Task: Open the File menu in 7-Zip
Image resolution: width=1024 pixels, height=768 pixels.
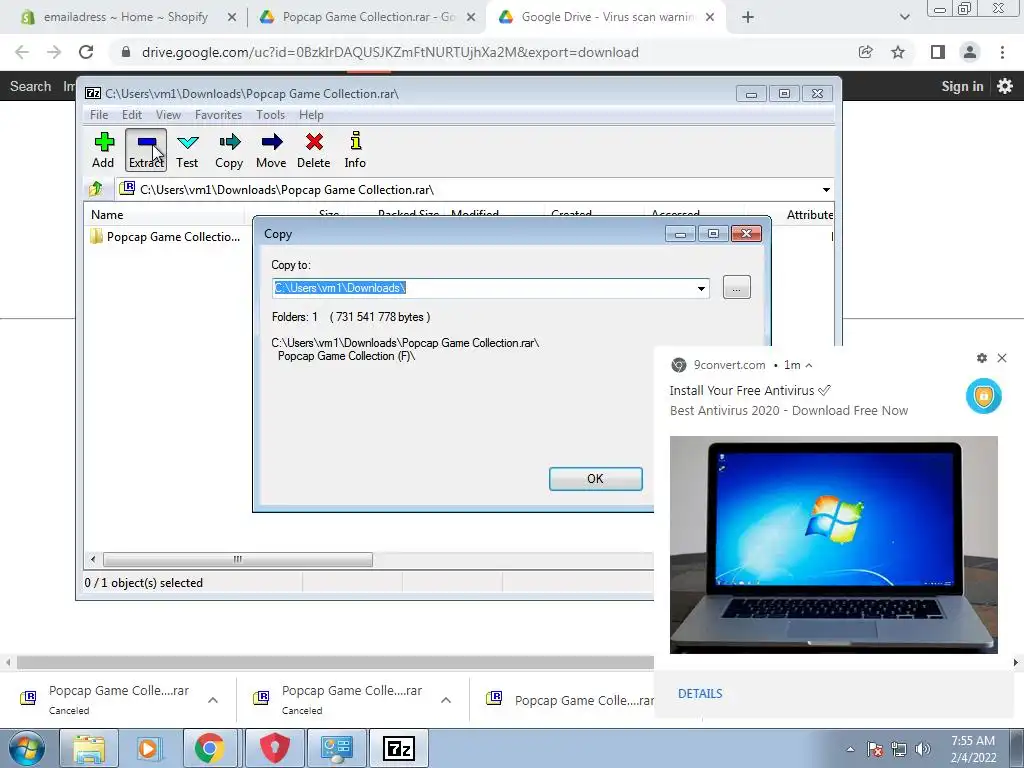Action: pyautogui.click(x=99, y=115)
